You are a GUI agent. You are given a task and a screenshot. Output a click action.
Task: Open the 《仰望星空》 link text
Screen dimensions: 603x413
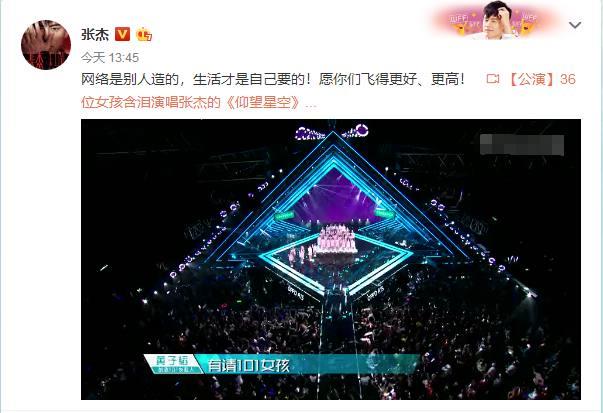click(x=262, y=102)
